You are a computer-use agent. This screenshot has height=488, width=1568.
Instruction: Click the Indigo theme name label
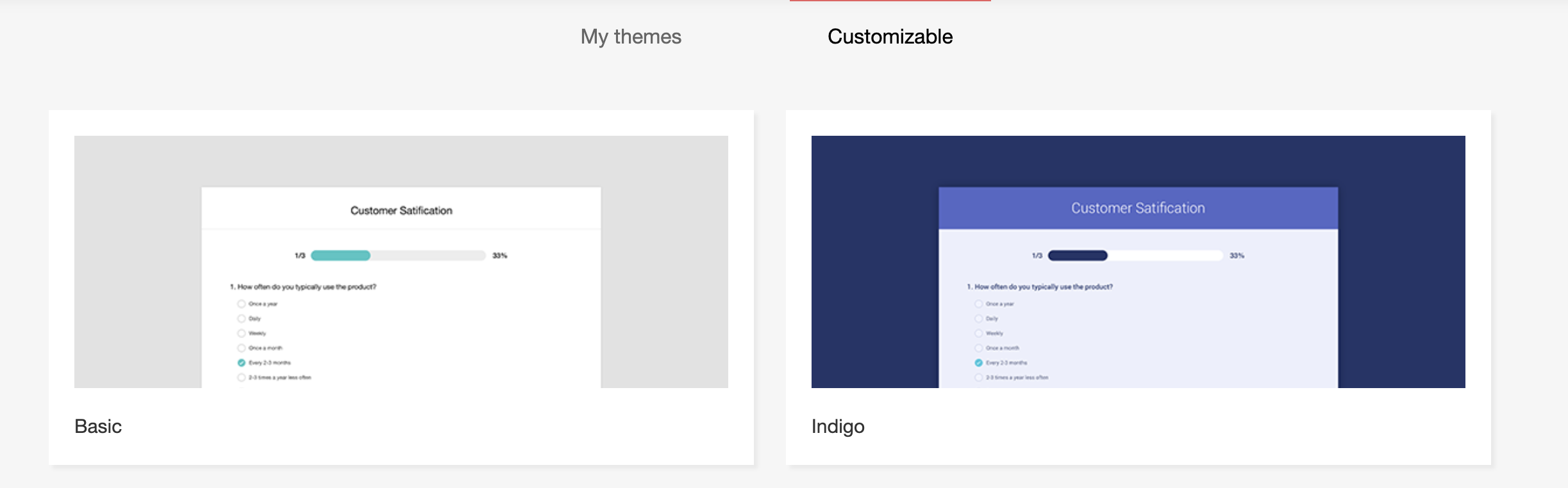(x=838, y=427)
